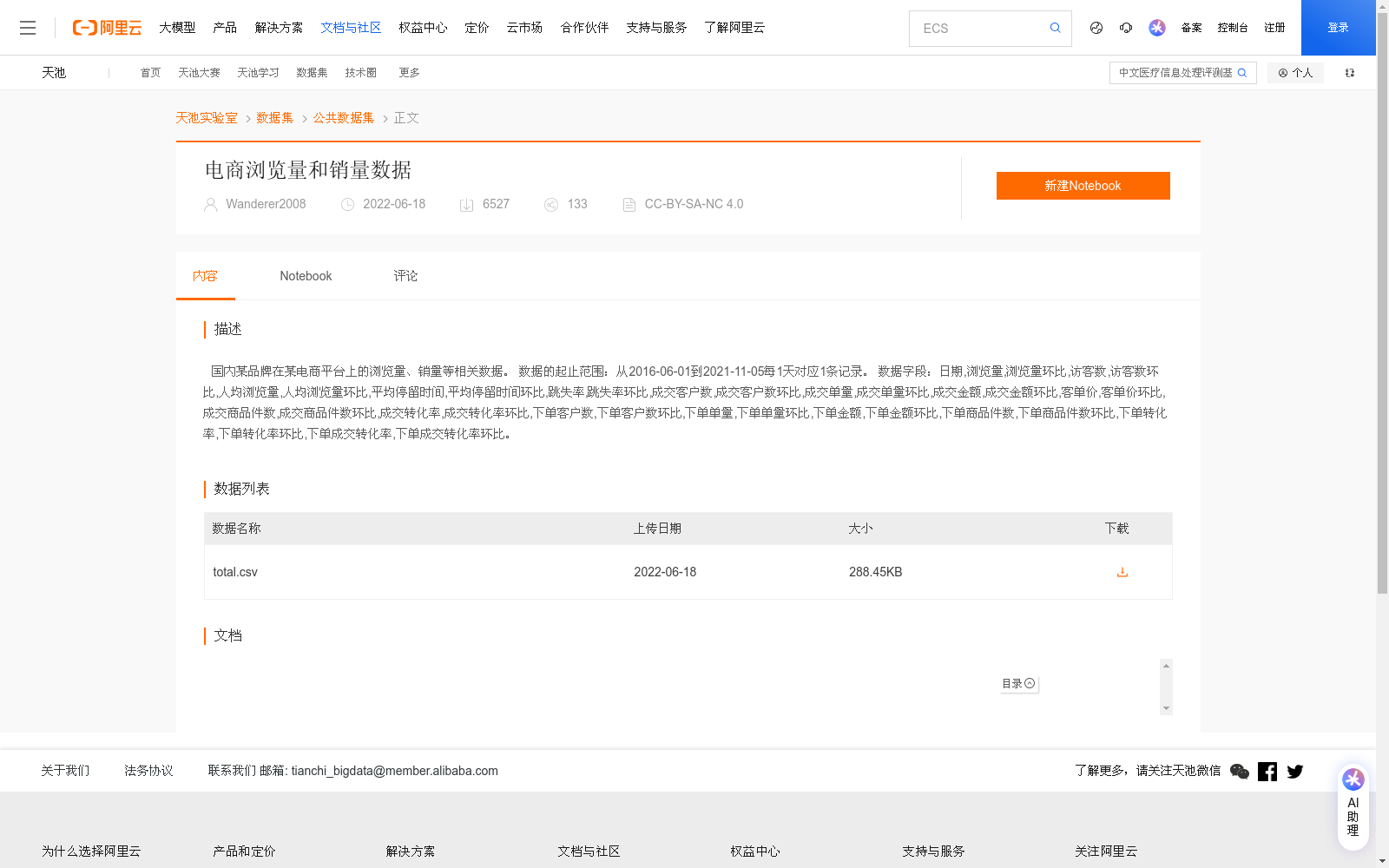Image resolution: width=1389 pixels, height=868 pixels.
Task: Open the 个人 account button
Action: point(1295,73)
